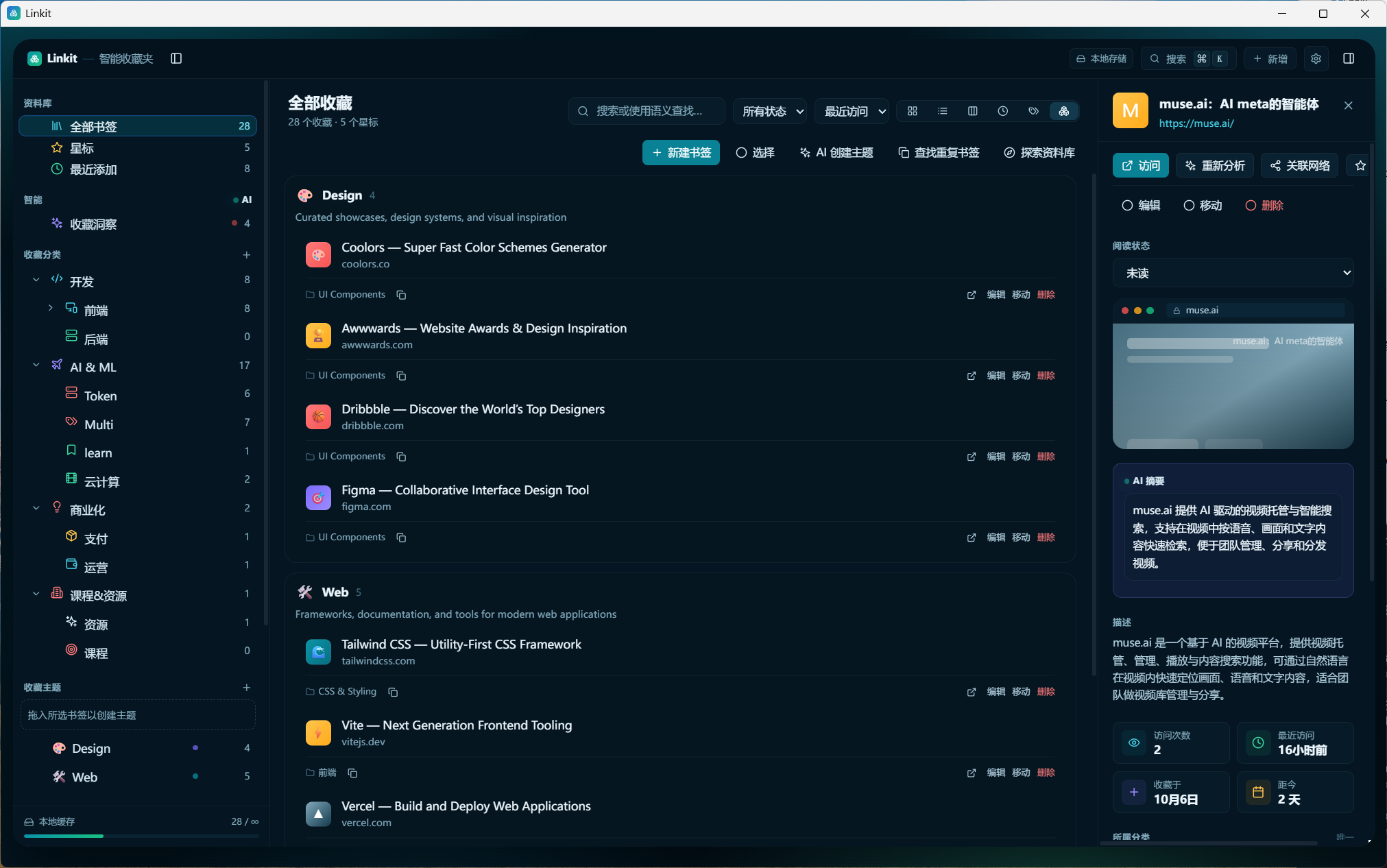The height and width of the screenshot is (868, 1387).
Task: Select 编辑 option in detail panel
Action: click(x=1141, y=206)
